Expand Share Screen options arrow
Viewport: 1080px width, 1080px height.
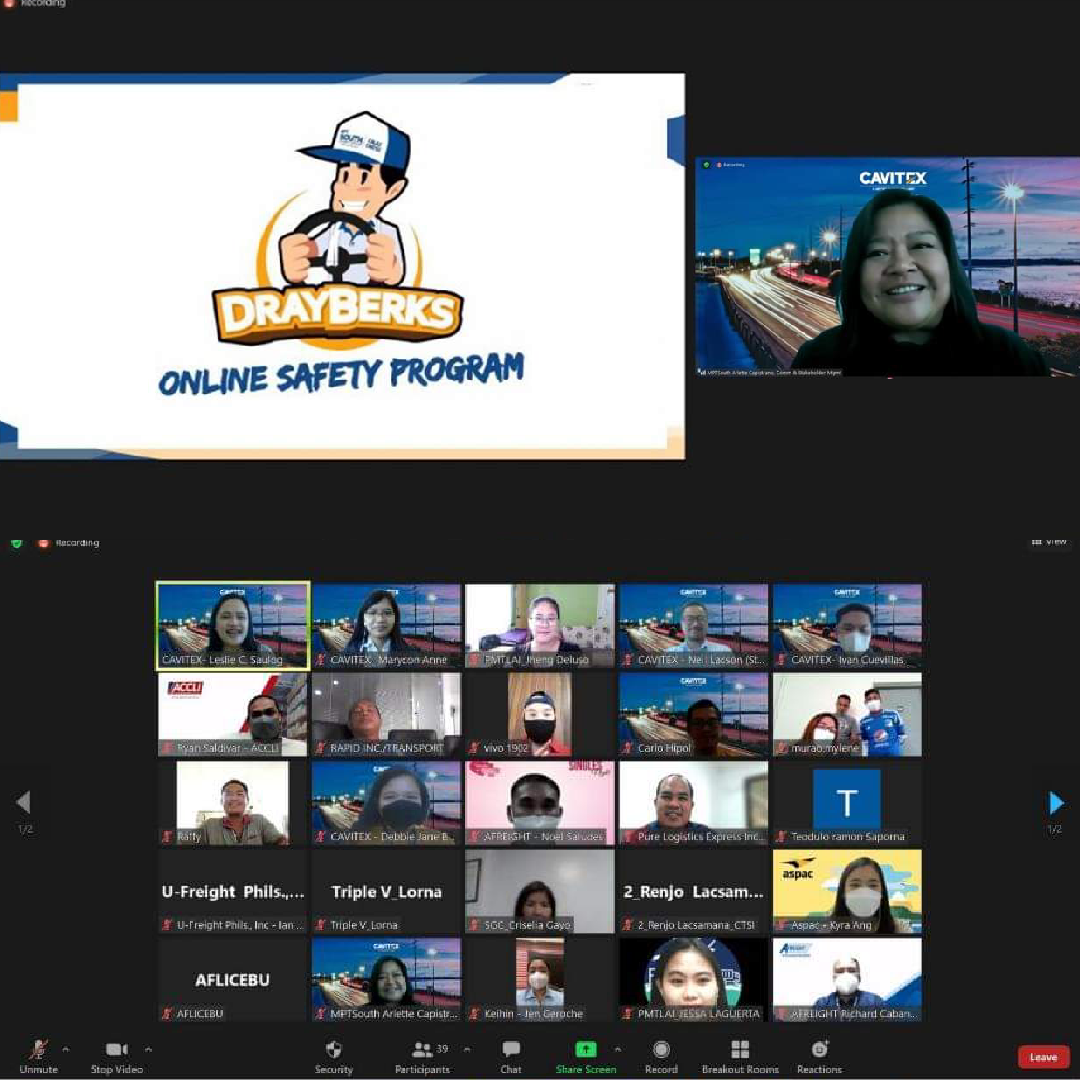618,1050
